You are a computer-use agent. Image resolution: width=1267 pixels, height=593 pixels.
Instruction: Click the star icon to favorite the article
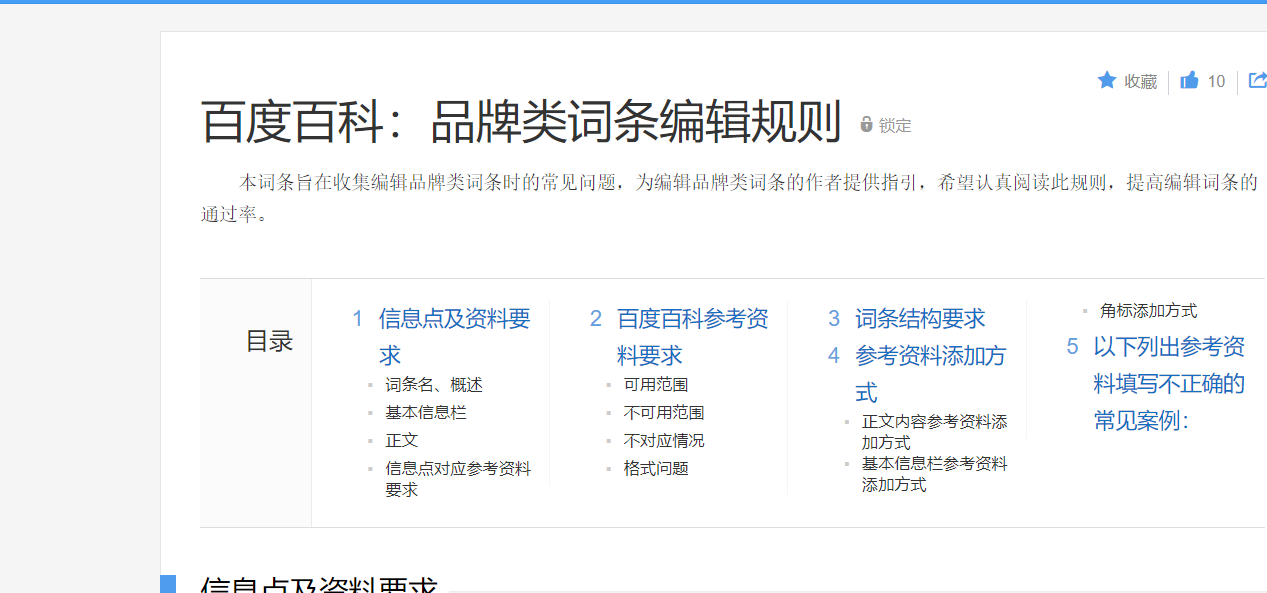pos(1106,81)
